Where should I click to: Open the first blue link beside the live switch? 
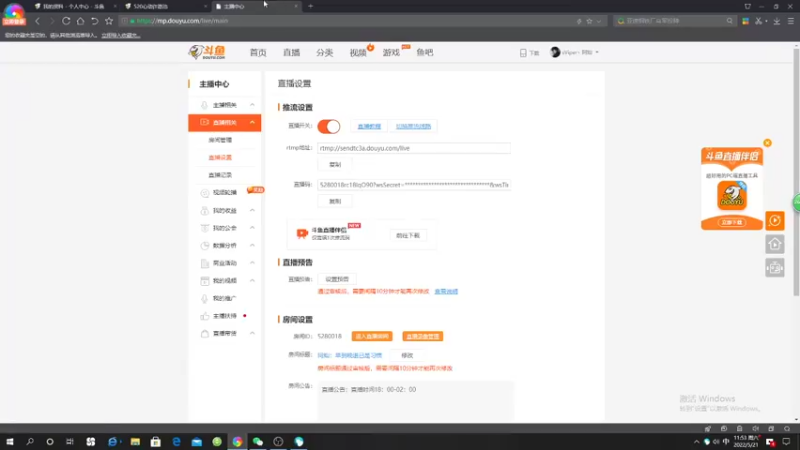coord(369,126)
